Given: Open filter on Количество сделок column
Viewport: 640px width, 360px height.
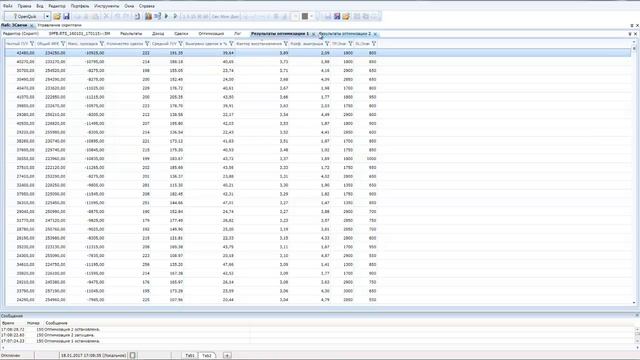Looking at the screenshot, I should coord(147,44).
